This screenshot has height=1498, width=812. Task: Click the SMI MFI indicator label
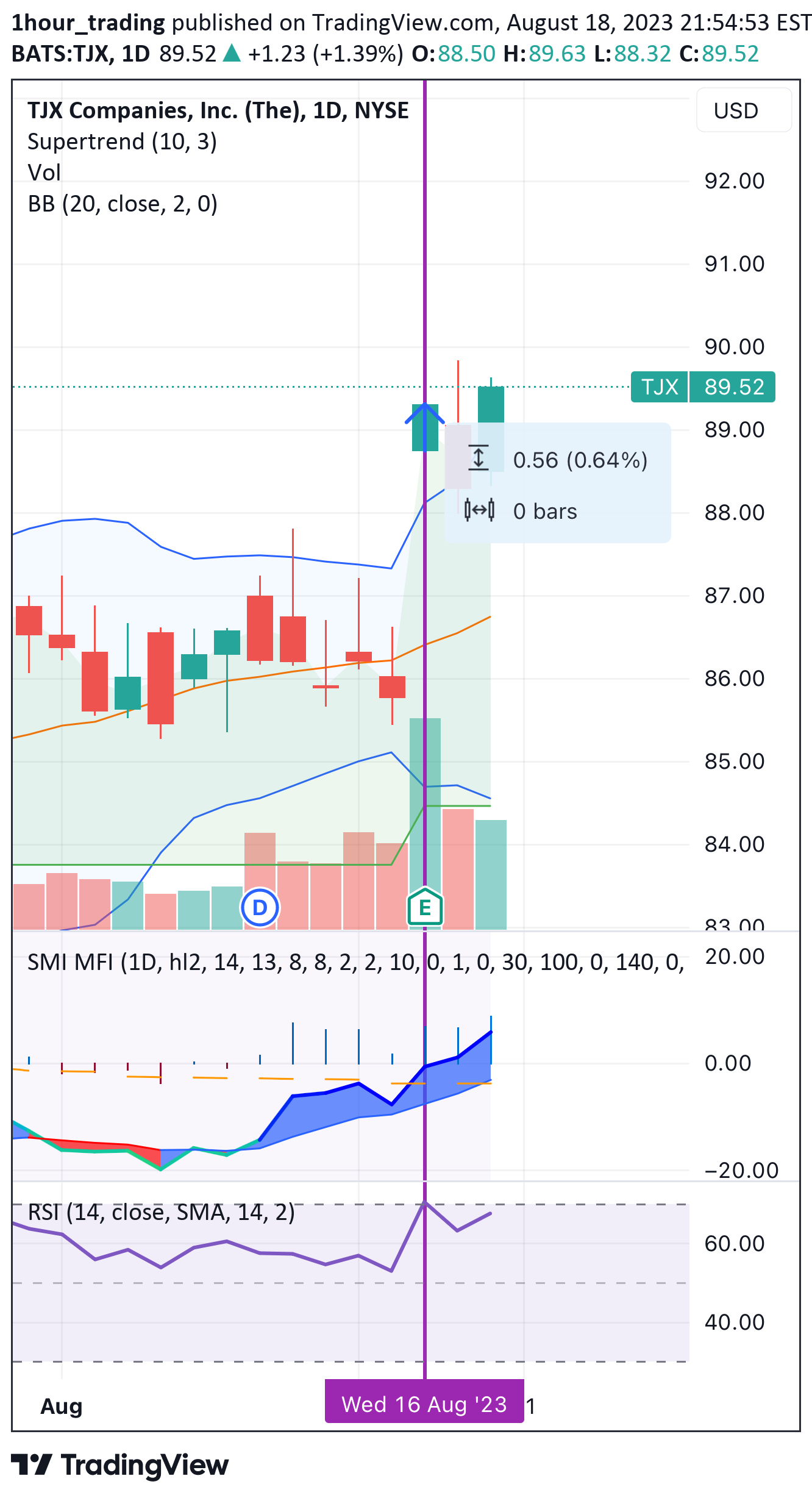pyautogui.click(x=355, y=962)
